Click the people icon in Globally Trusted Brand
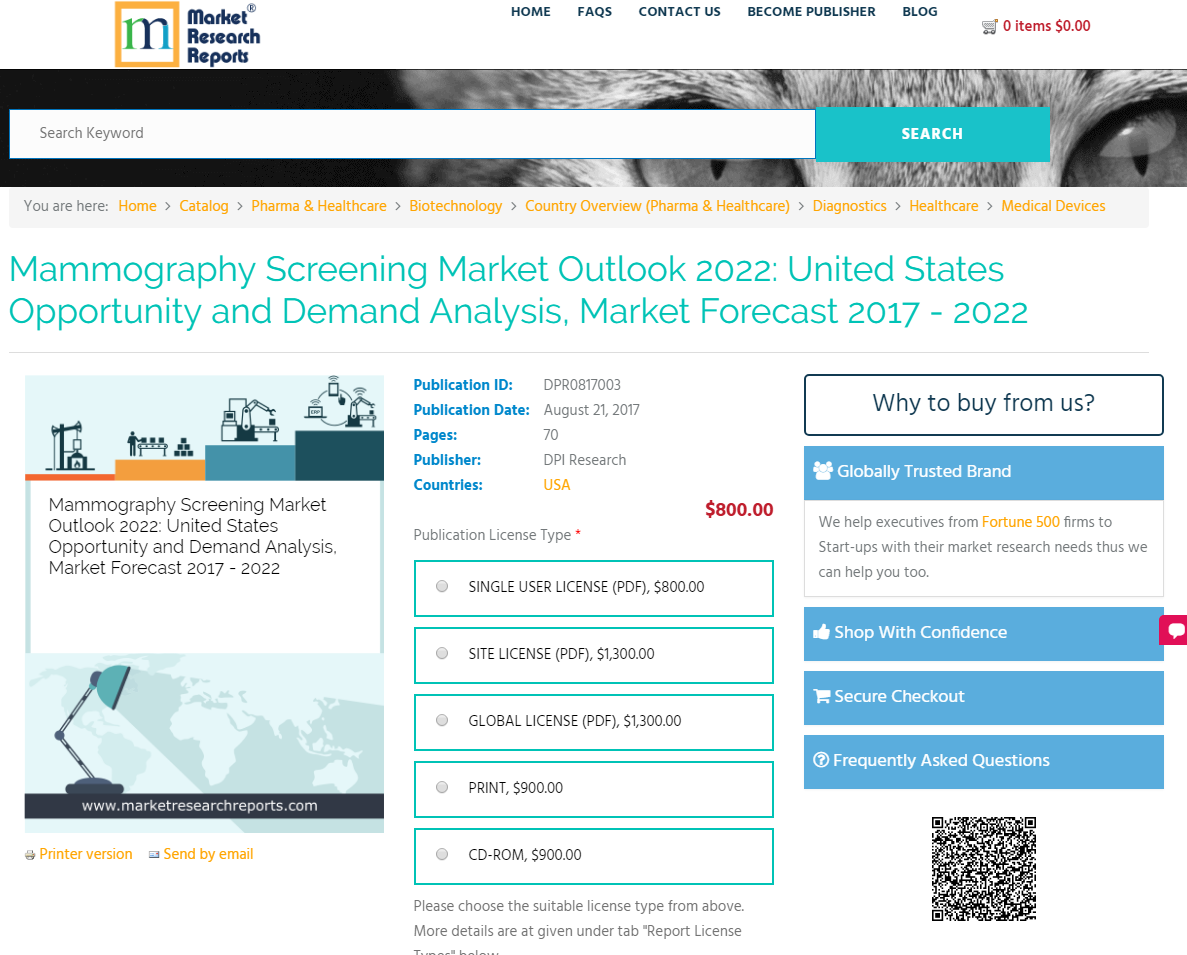Viewport: 1187px width, 955px height. click(x=823, y=471)
